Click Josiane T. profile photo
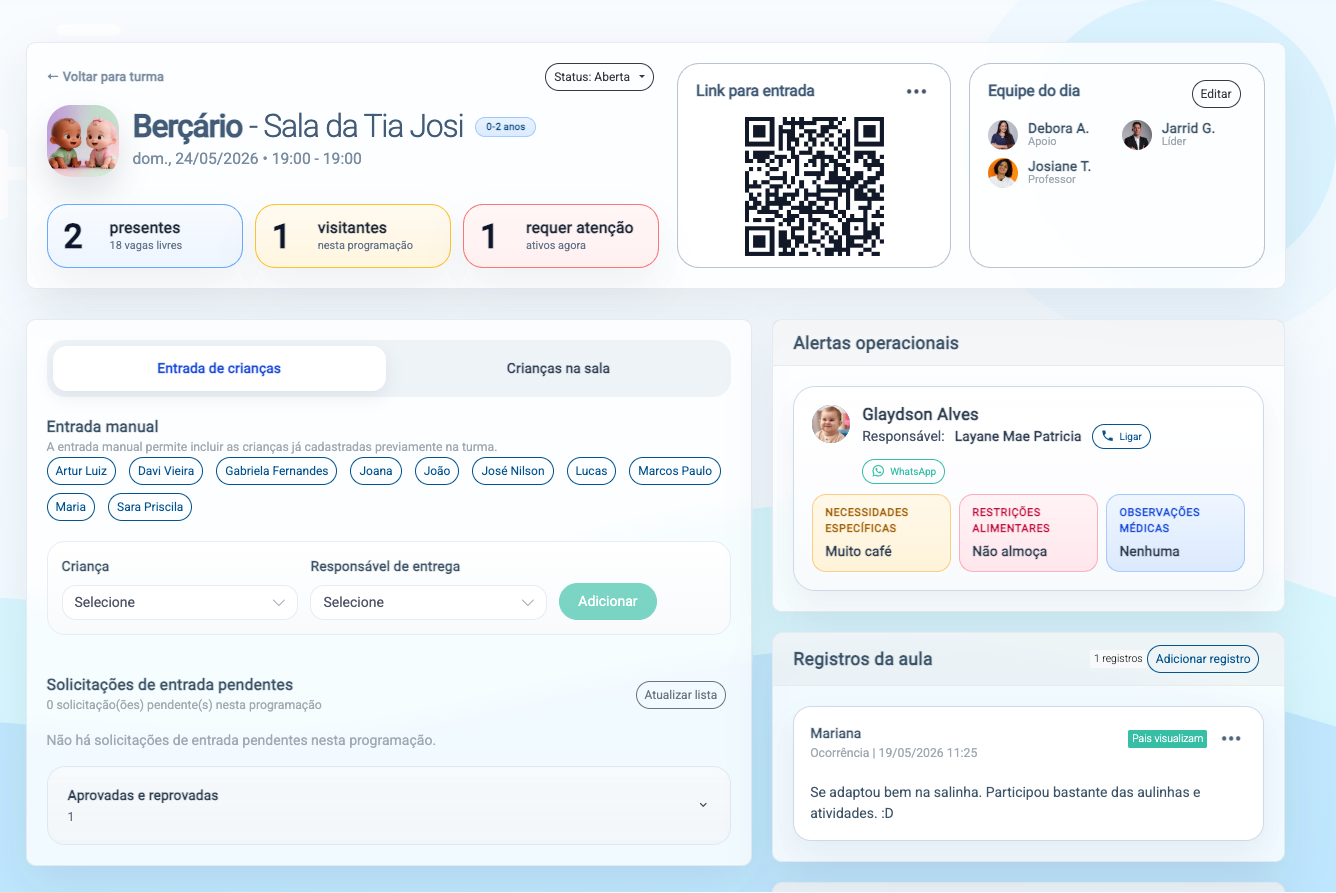This screenshot has height=893, width=1336. click(1003, 173)
